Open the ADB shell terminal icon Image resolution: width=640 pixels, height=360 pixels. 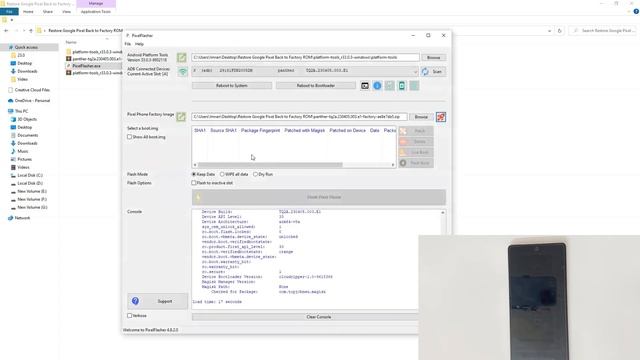click(364, 86)
